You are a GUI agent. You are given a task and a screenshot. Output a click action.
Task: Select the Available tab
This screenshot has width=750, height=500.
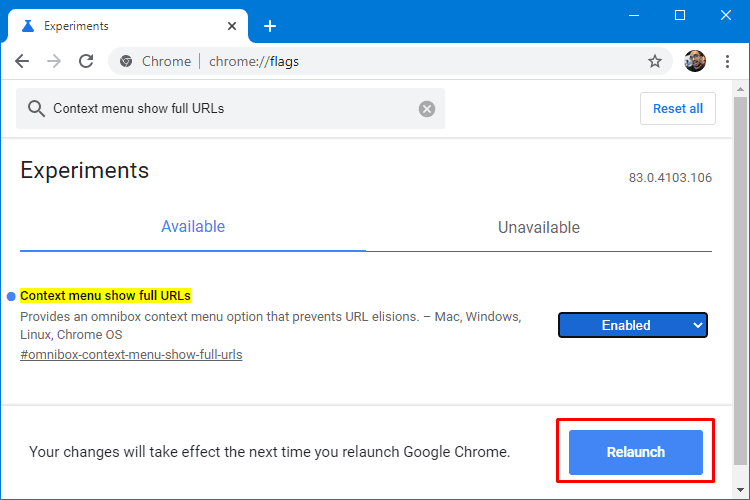pyautogui.click(x=193, y=227)
